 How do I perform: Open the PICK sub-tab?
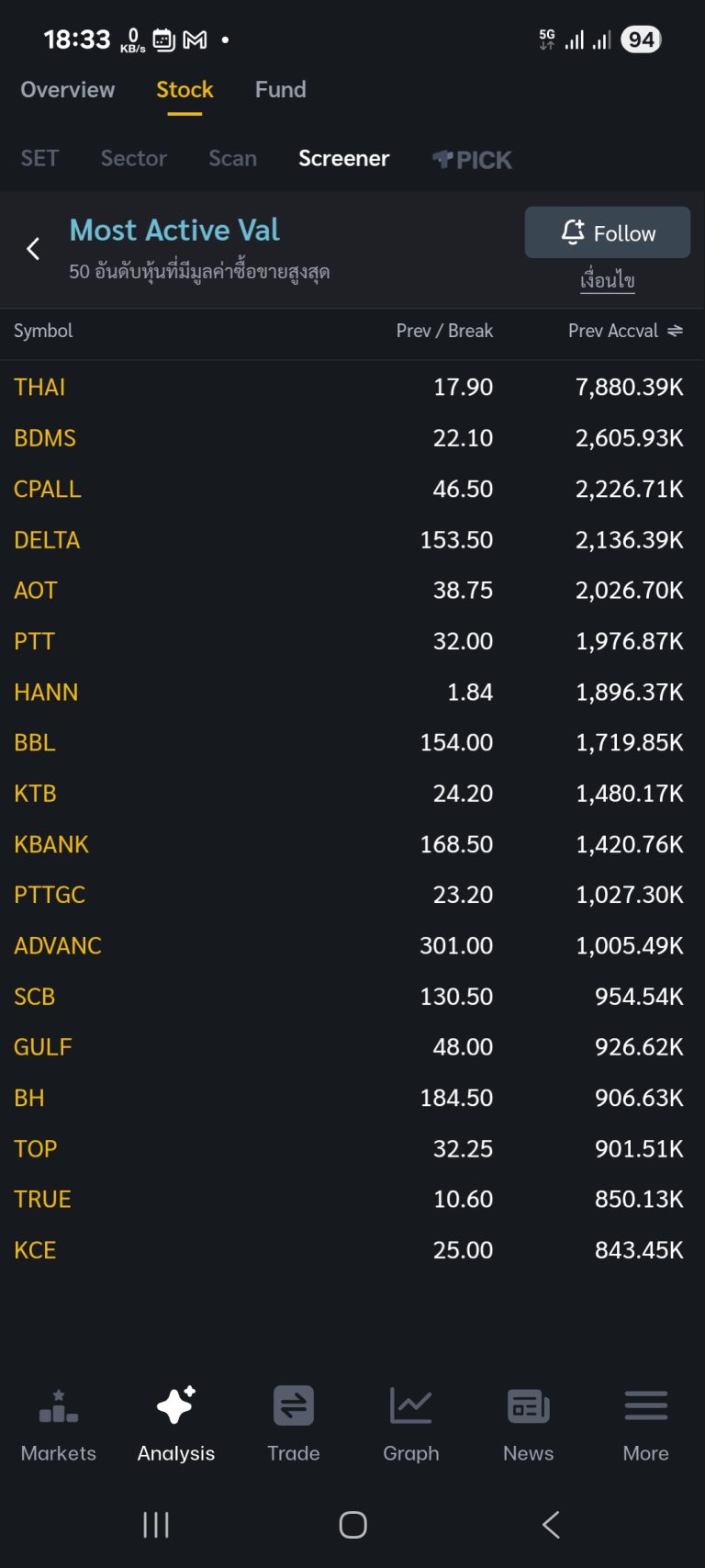tap(473, 160)
